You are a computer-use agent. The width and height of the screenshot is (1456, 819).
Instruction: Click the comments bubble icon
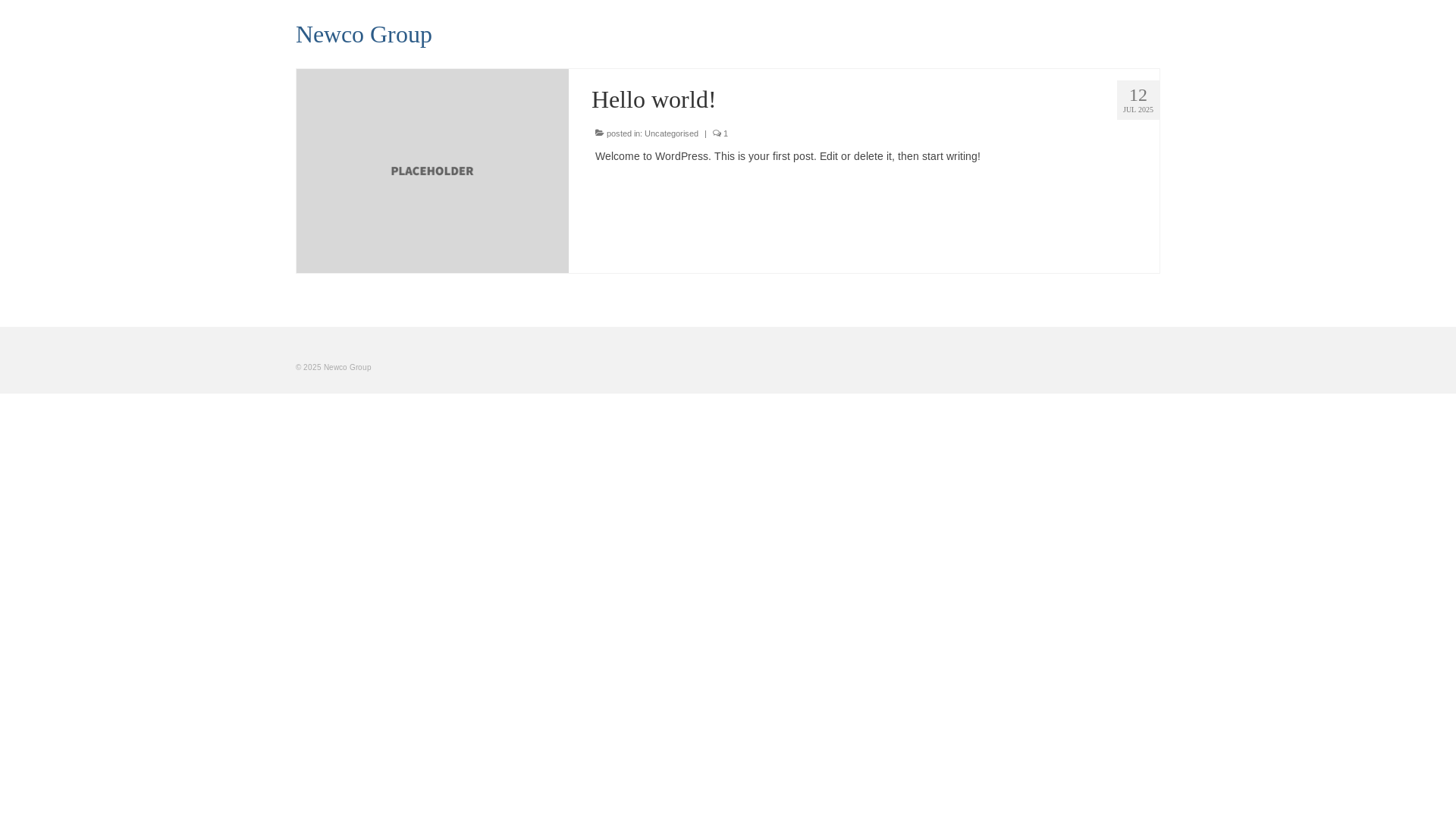tap(717, 133)
